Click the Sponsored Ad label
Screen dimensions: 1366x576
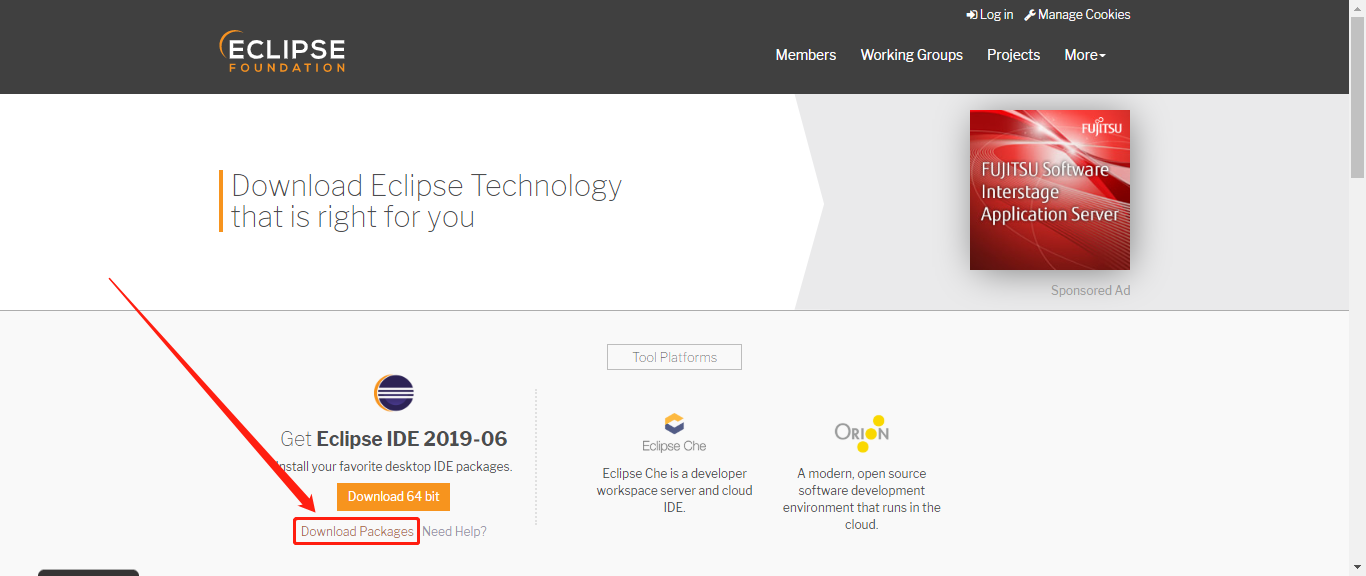point(1090,290)
